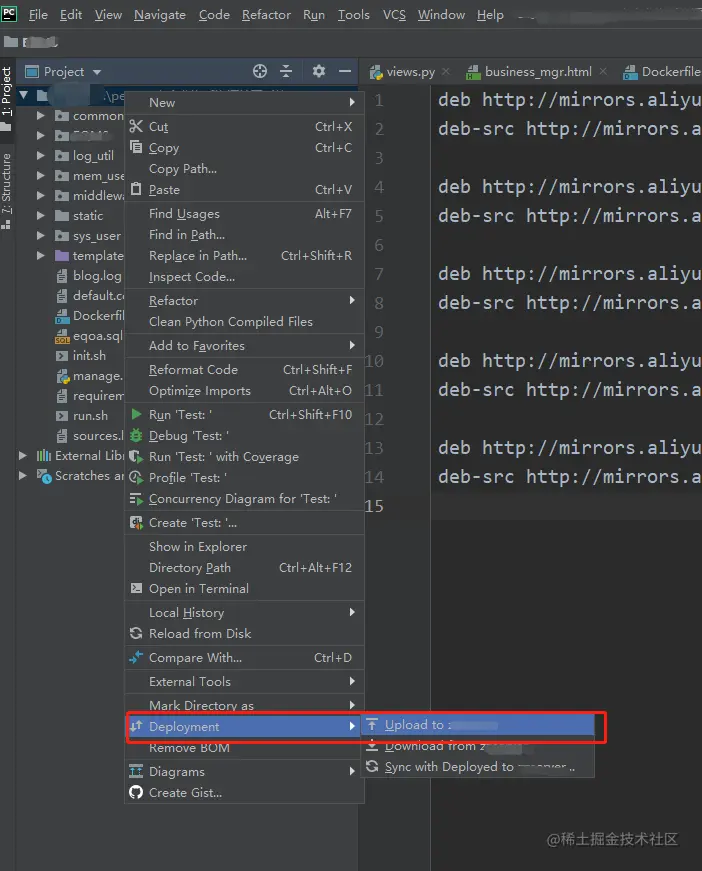This screenshot has width=702, height=871.
Task: Open the Project view dropdown
Action: tap(97, 72)
